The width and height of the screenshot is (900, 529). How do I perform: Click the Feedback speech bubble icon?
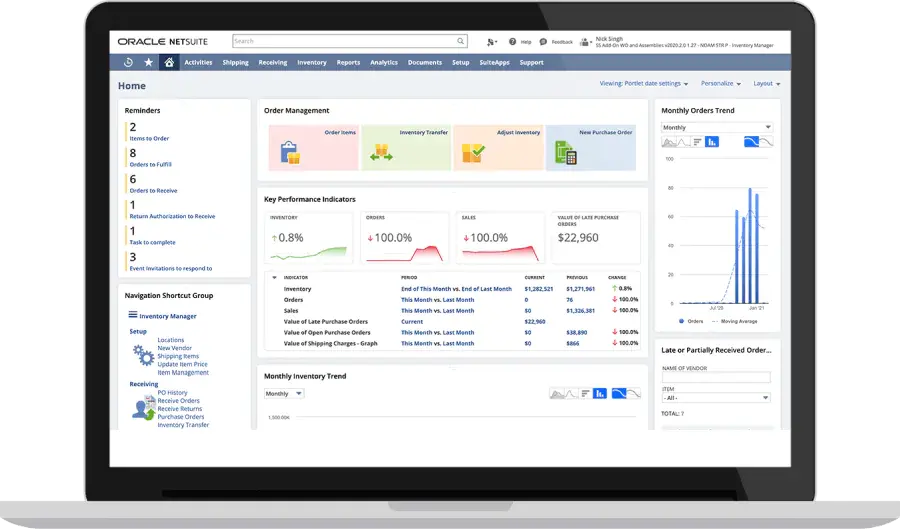pos(543,42)
